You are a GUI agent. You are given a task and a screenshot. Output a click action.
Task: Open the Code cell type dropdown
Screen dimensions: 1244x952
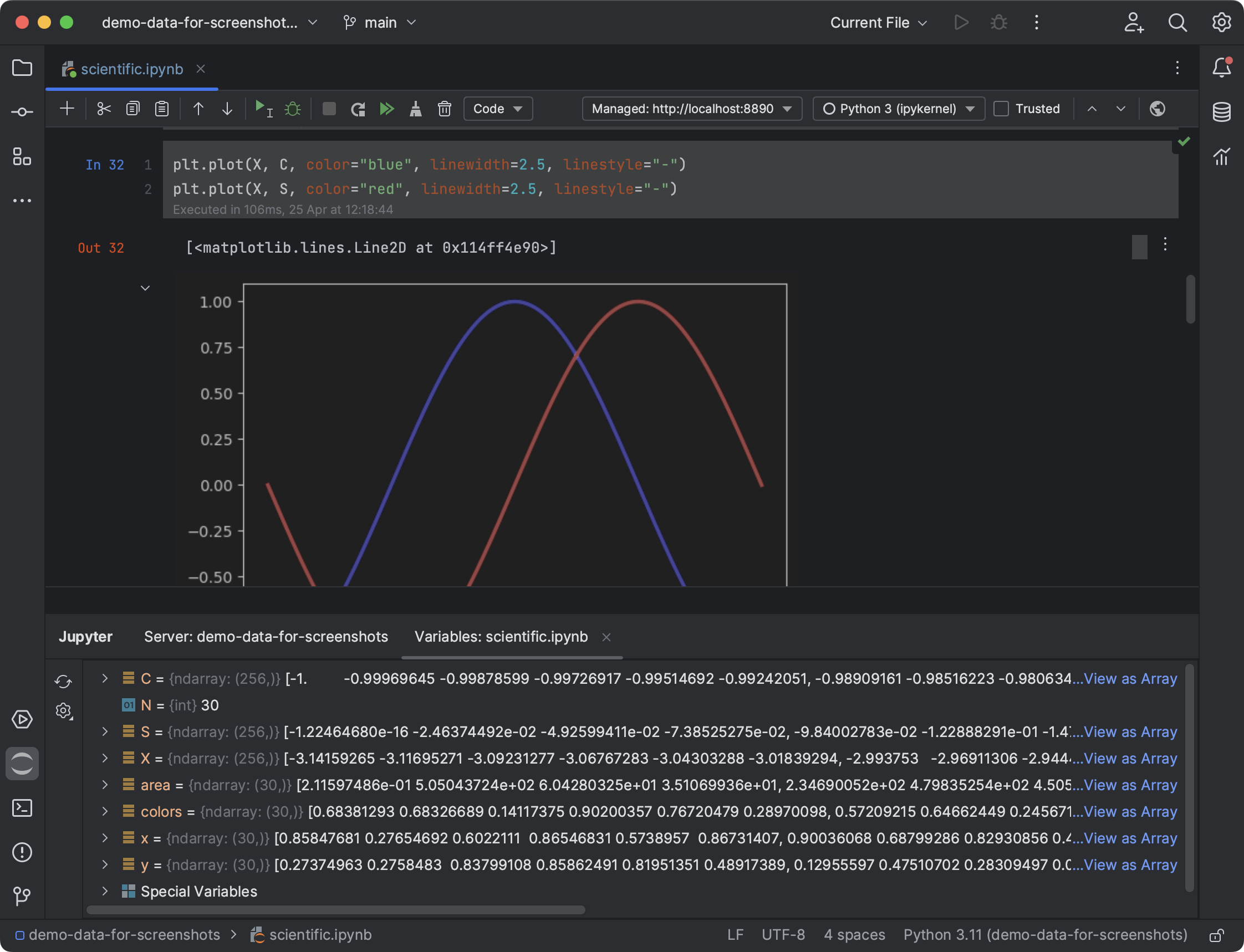click(x=497, y=108)
